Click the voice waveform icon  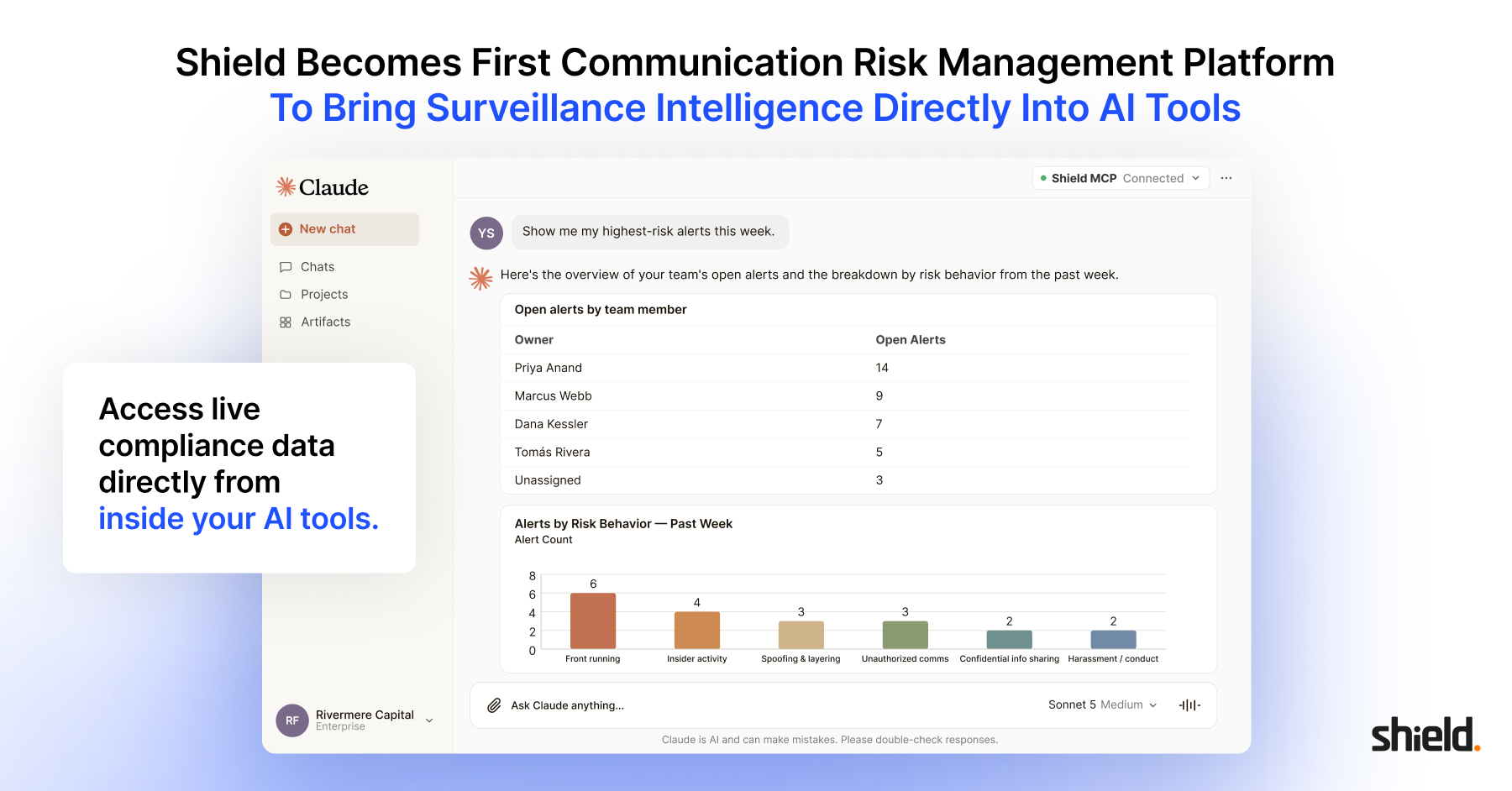[1189, 705]
